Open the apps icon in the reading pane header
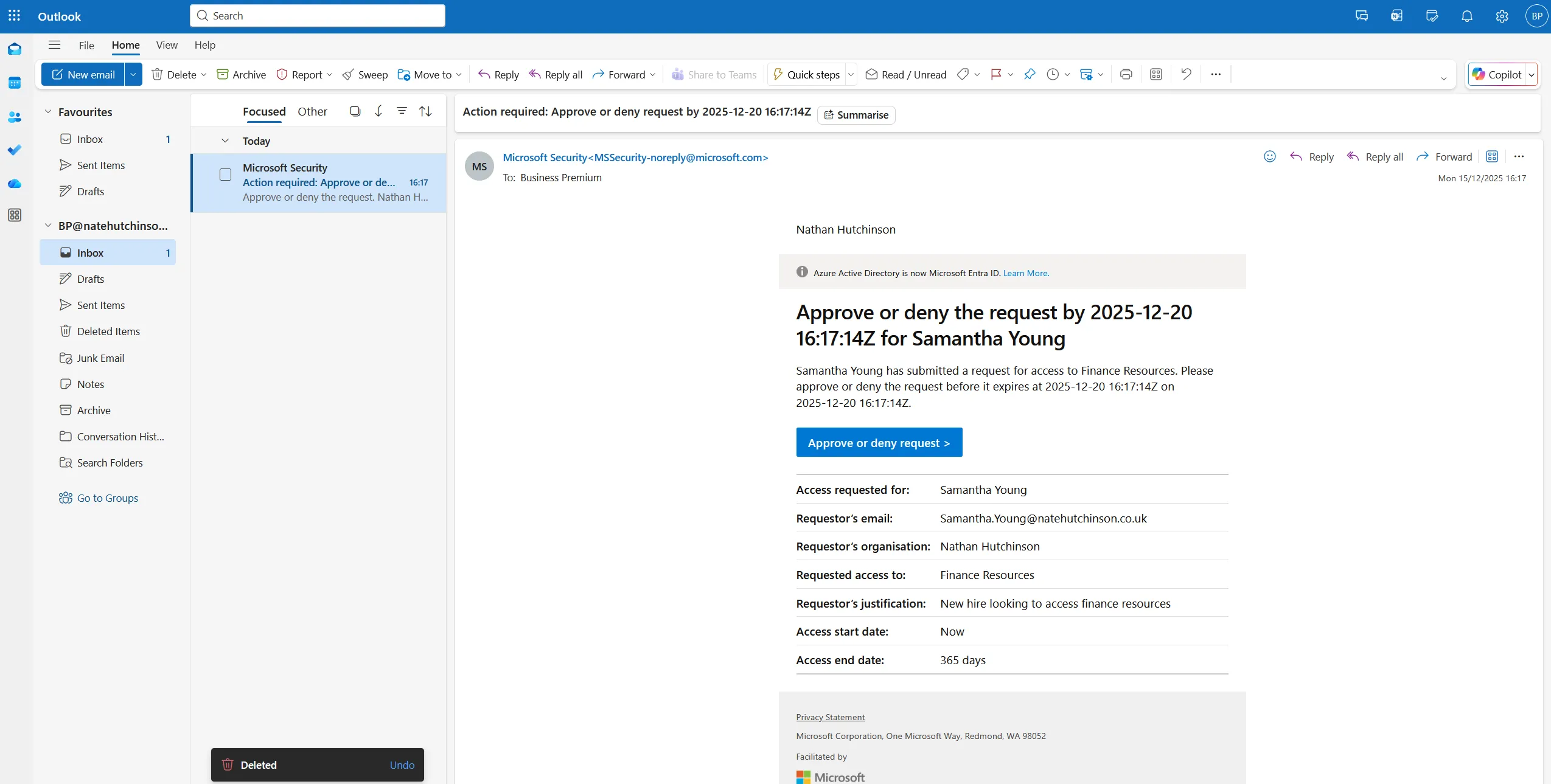Viewport: 1551px width, 784px height. coord(1492,157)
